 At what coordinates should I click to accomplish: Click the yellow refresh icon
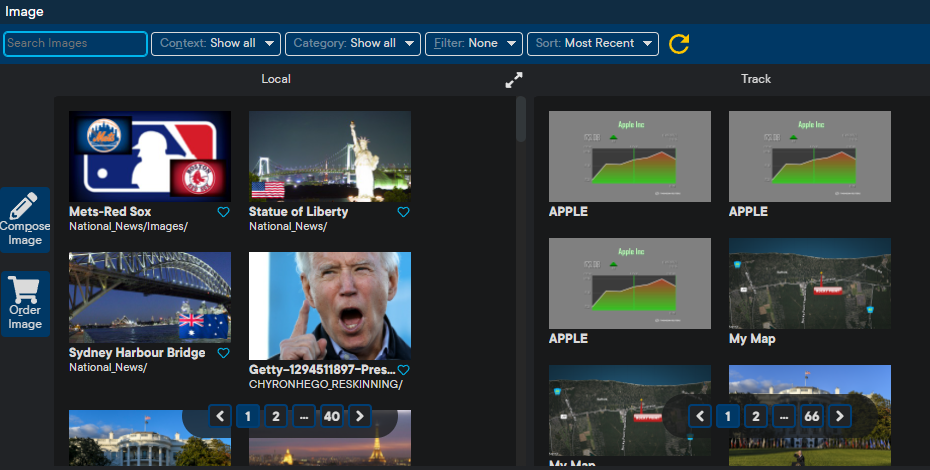point(679,44)
